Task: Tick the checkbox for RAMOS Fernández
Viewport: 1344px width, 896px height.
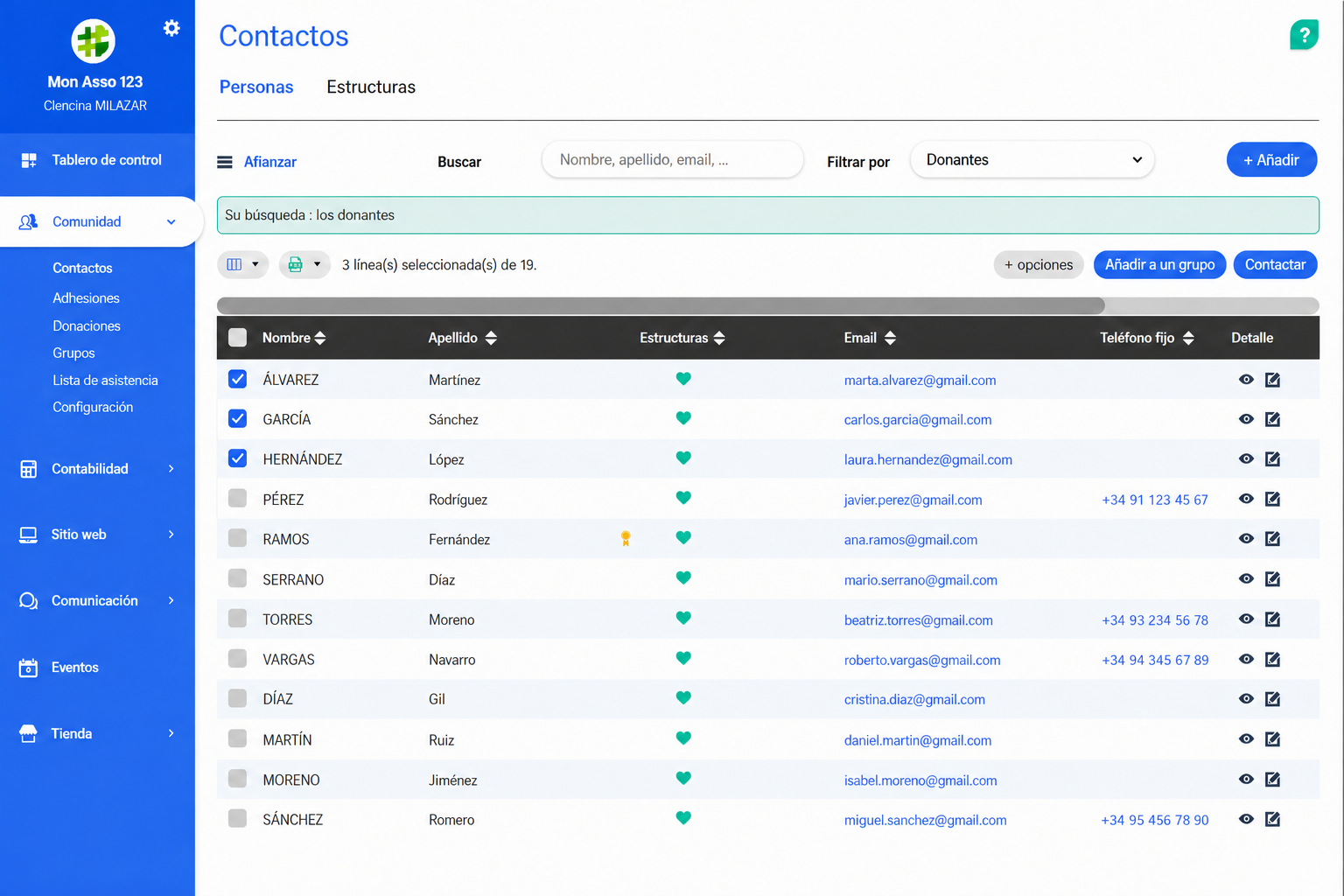Action: coord(237,538)
